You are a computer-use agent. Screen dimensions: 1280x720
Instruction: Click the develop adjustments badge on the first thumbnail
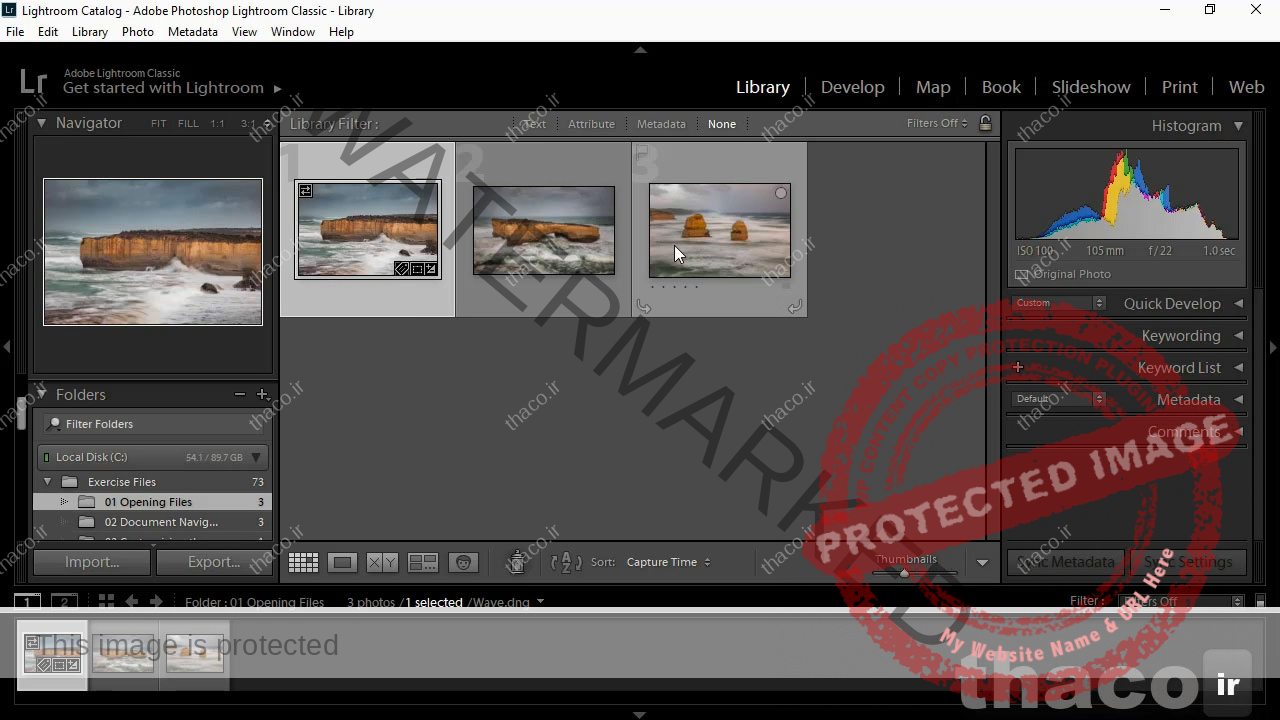pos(431,269)
